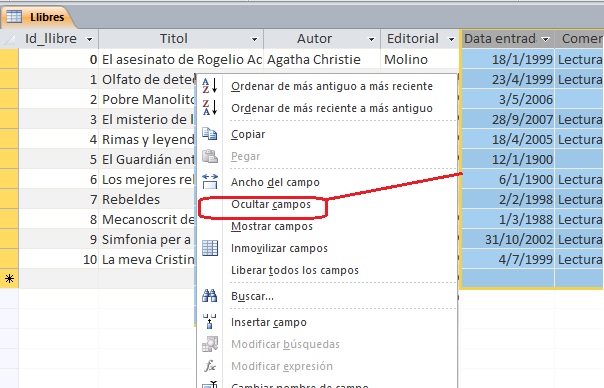Screen dimensions: 604x388
Task: Click the Id_llibre cell with value 10
Action: (x=58, y=260)
